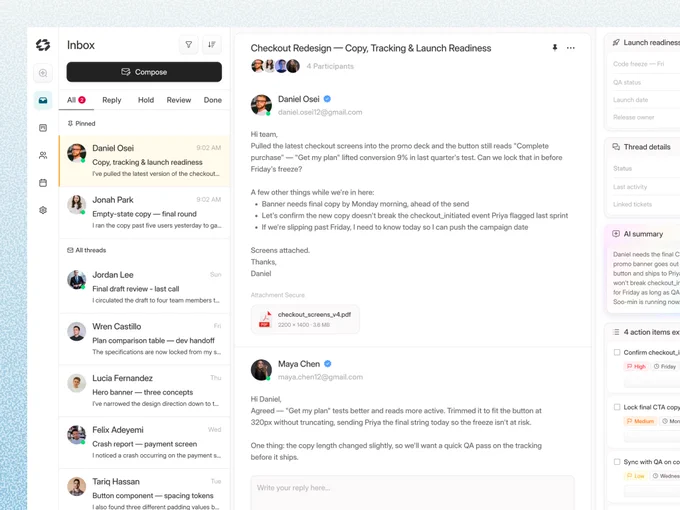The width and height of the screenshot is (680, 510).
Task: Click the red unread count badge on All
Action: [x=82, y=100]
